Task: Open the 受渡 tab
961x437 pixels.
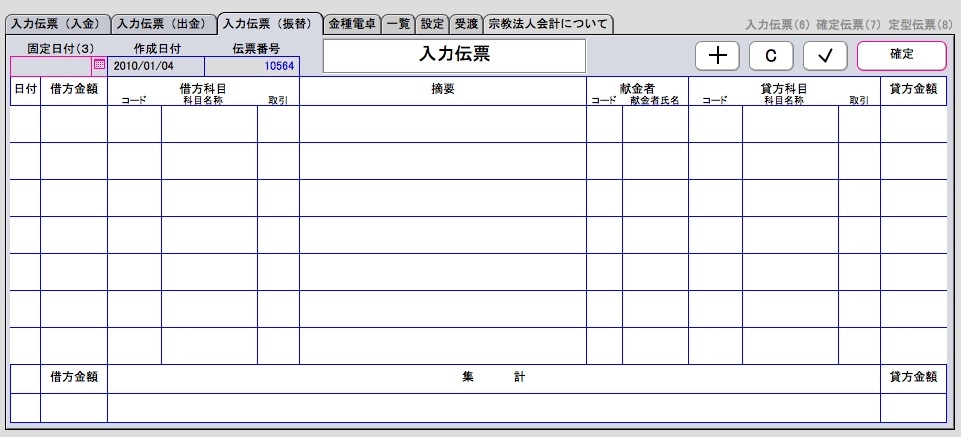Action: pos(465,23)
